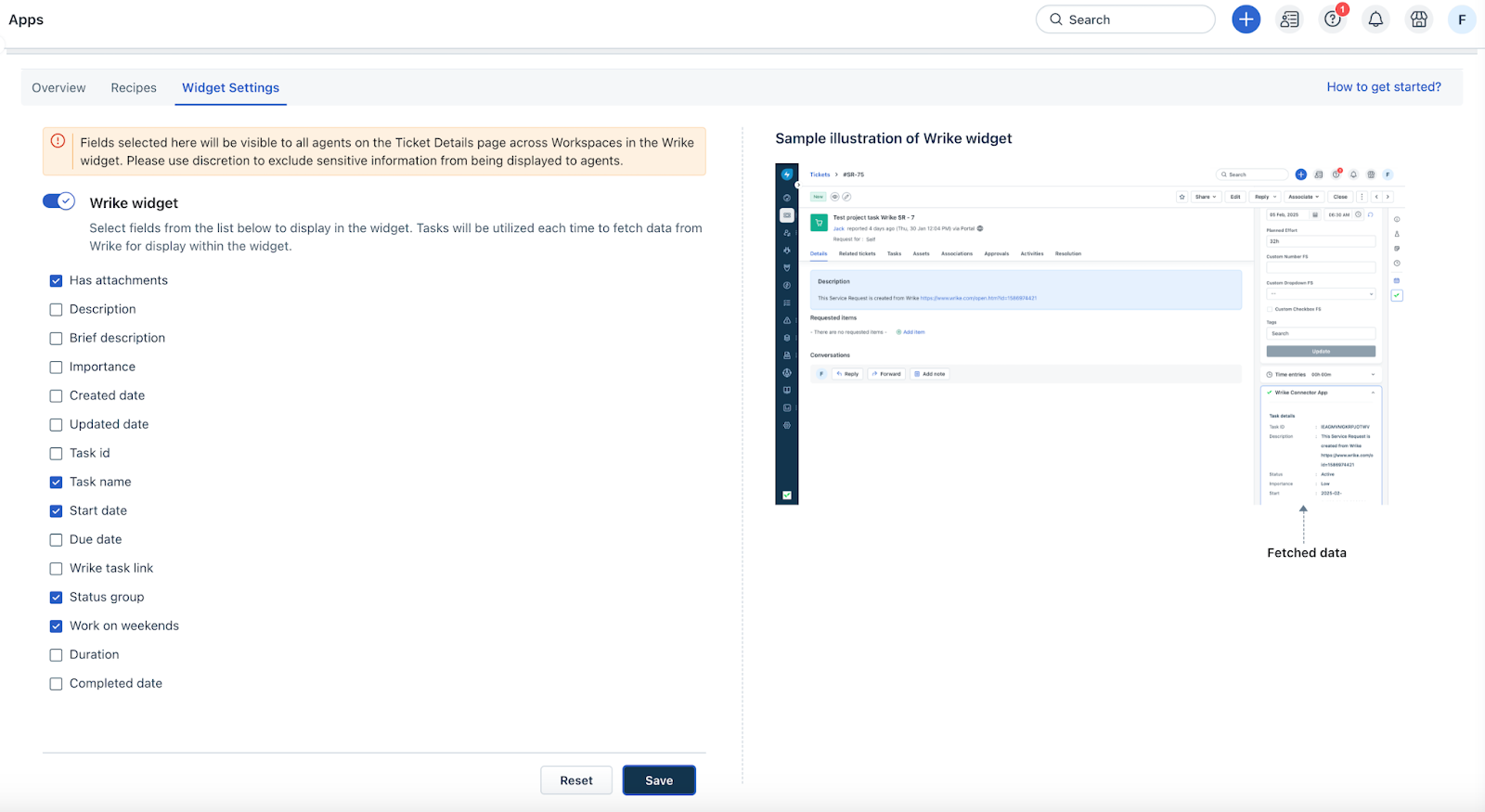
Task: Open notifications bell icon
Action: (x=1375, y=19)
